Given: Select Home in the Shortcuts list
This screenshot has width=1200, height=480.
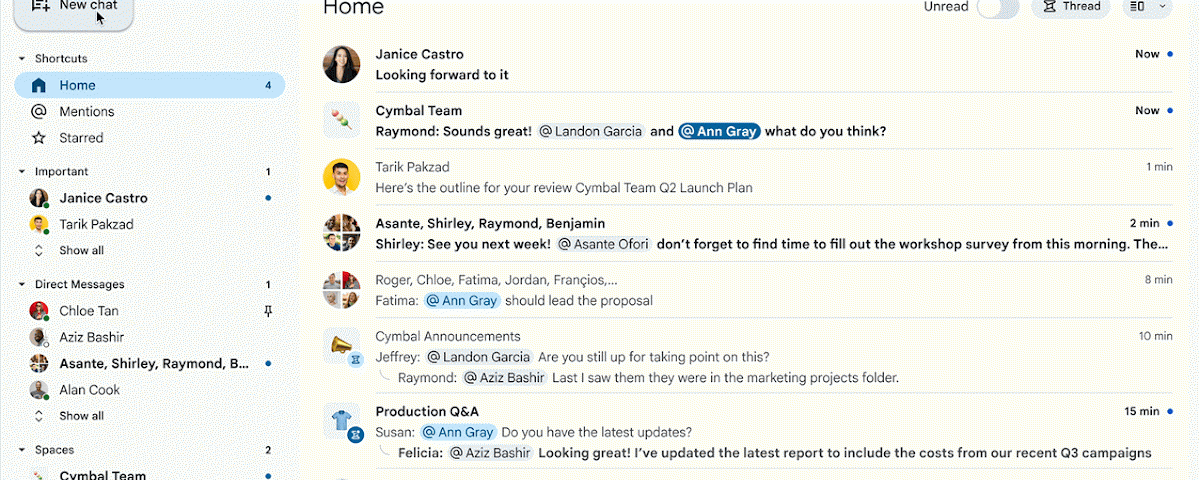Looking at the screenshot, I should (x=77, y=86).
